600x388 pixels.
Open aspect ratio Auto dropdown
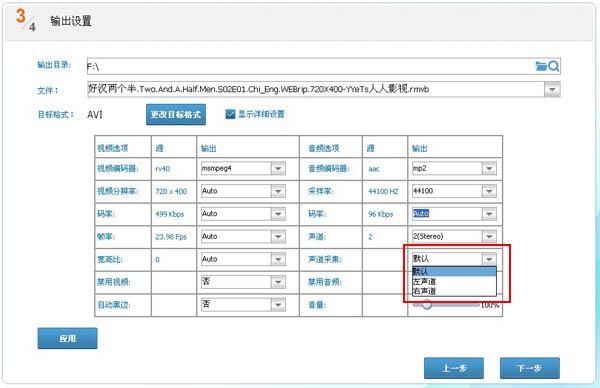(x=278, y=259)
